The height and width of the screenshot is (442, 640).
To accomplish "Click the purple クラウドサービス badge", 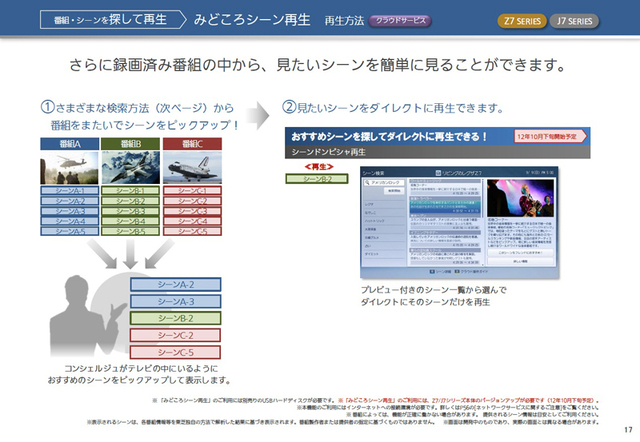I will 400,20.
